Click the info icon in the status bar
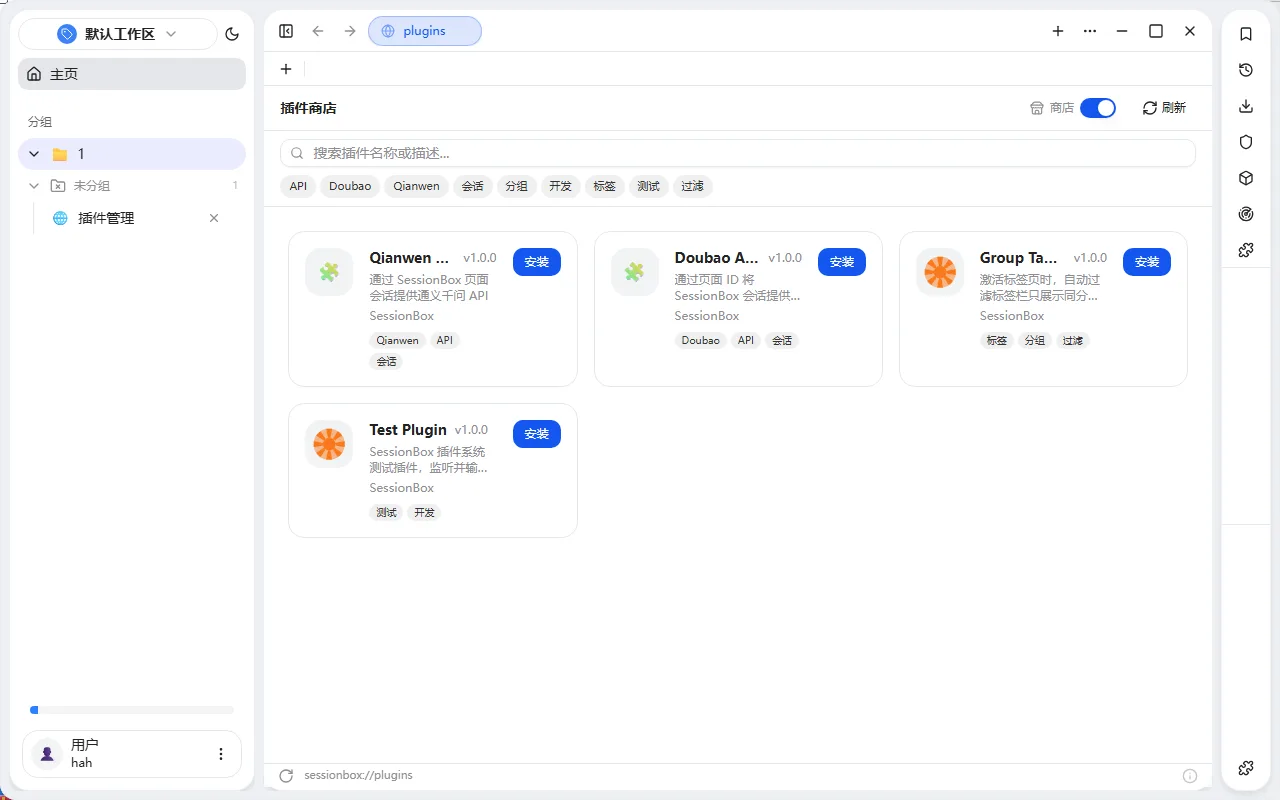The image size is (1280, 800). coord(1190,776)
